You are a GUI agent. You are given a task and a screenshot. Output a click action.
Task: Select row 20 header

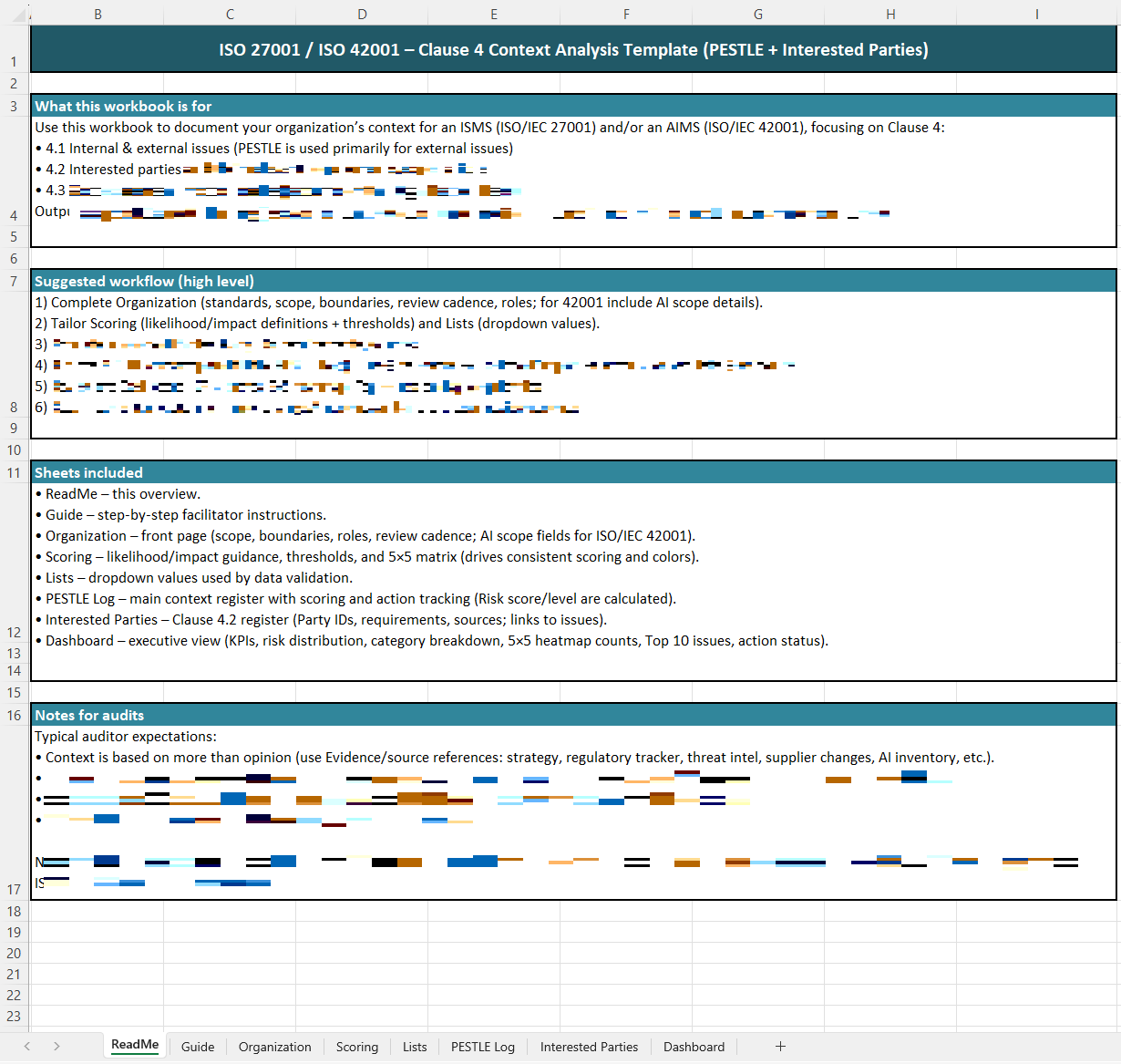tap(14, 954)
